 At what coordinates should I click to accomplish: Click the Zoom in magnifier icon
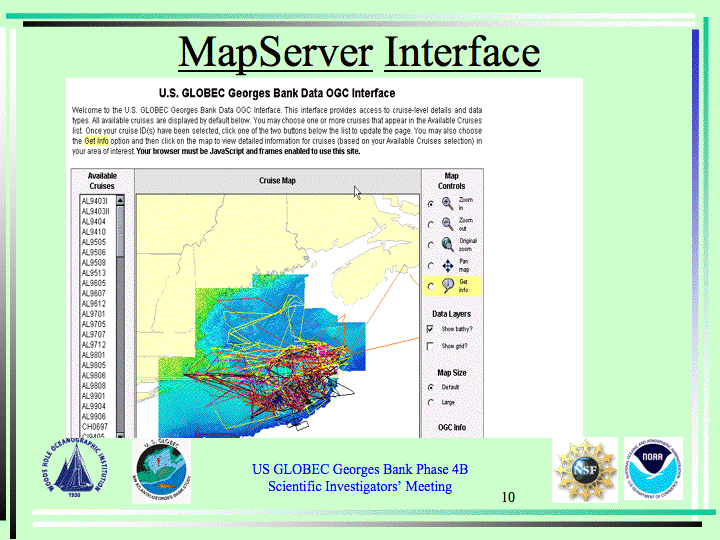pyautogui.click(x=448, y=203)
